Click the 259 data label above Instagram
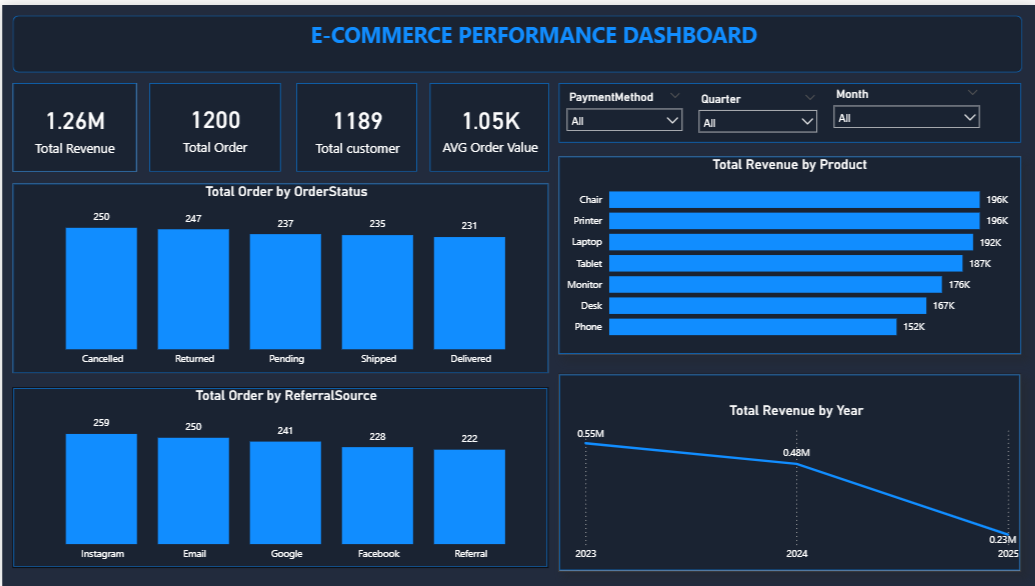This screenshot has width=1035, height=586. click(x=101, y=422)
